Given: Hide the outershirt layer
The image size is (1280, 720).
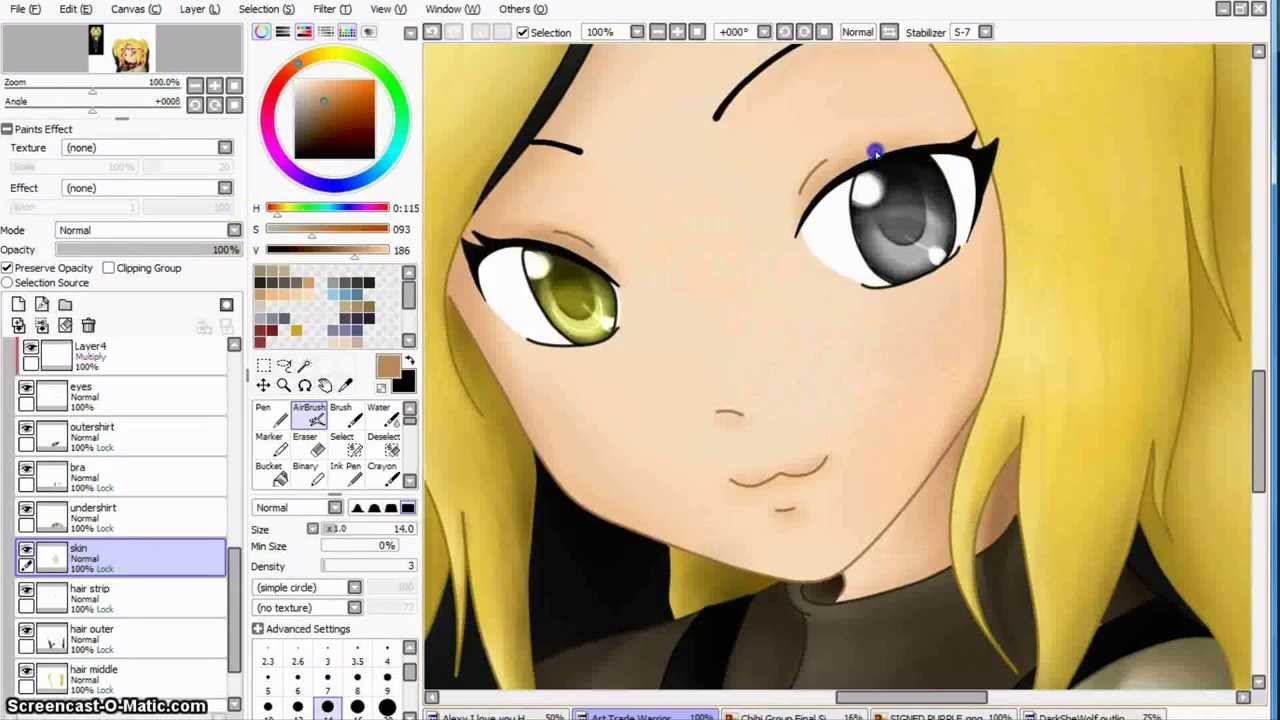Looking at the screenshot, I should pyautogui.click(x=26, y=428).
